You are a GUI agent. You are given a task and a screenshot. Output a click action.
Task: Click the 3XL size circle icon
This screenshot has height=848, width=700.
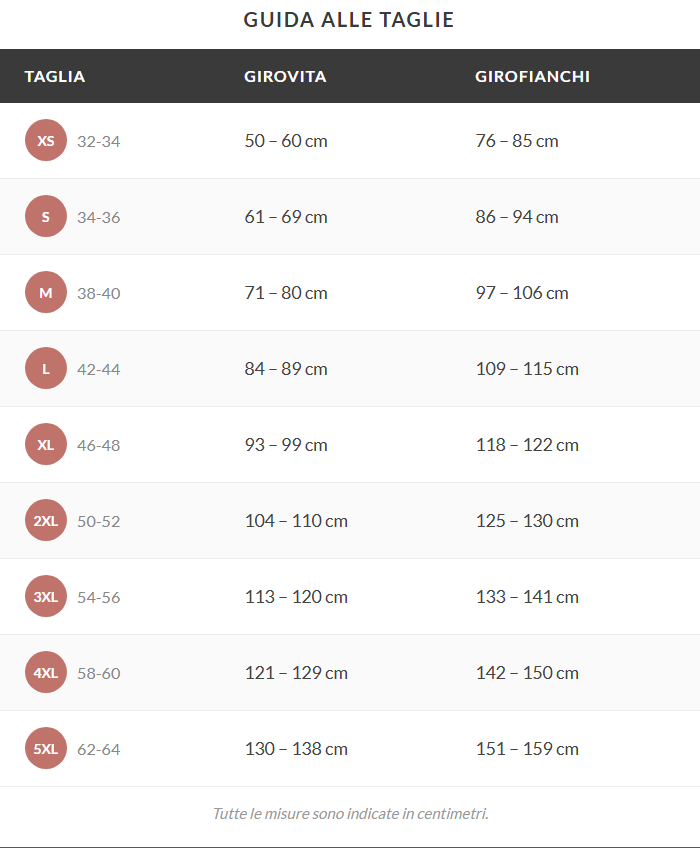46,596
